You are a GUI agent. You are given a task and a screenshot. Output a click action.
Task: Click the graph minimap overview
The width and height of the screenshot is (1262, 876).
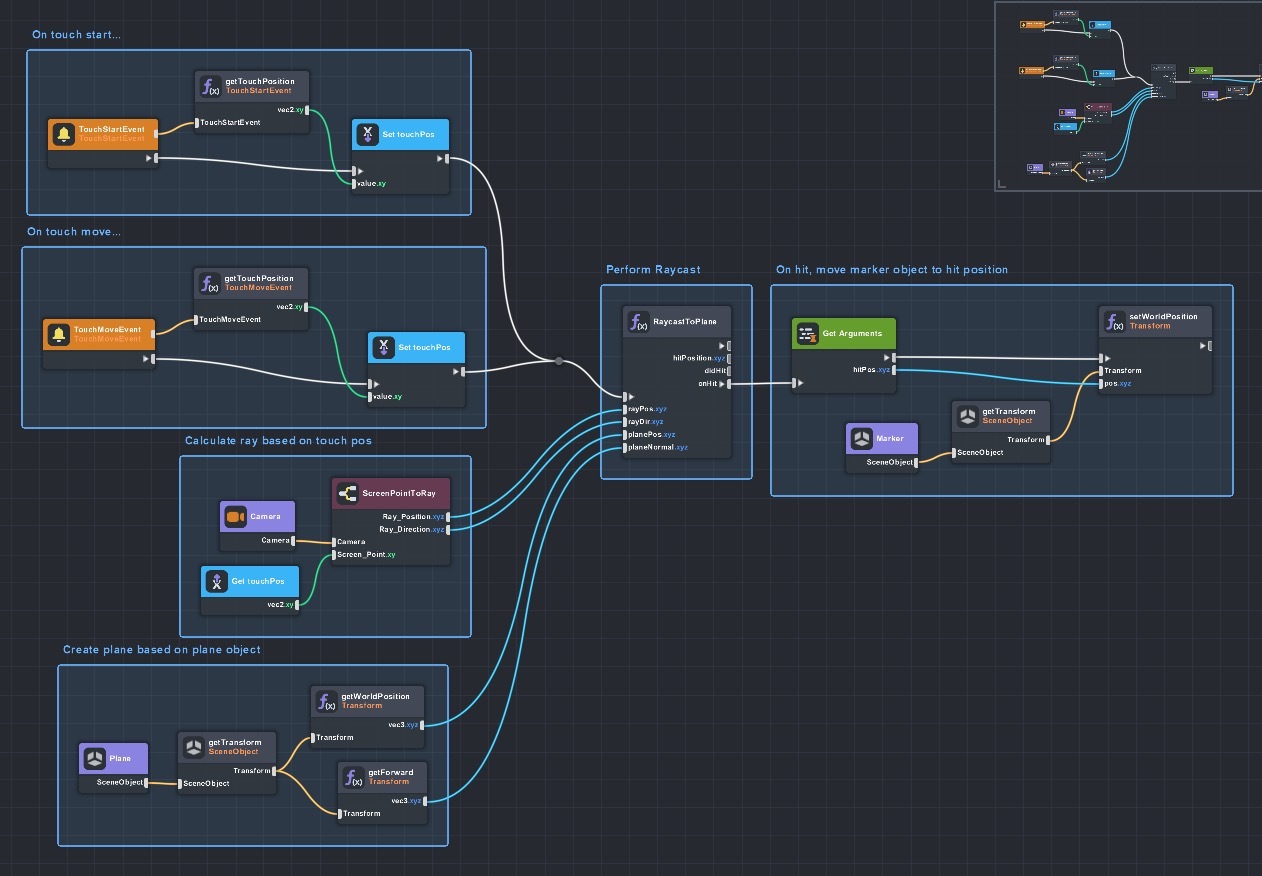coord(1128,95)
